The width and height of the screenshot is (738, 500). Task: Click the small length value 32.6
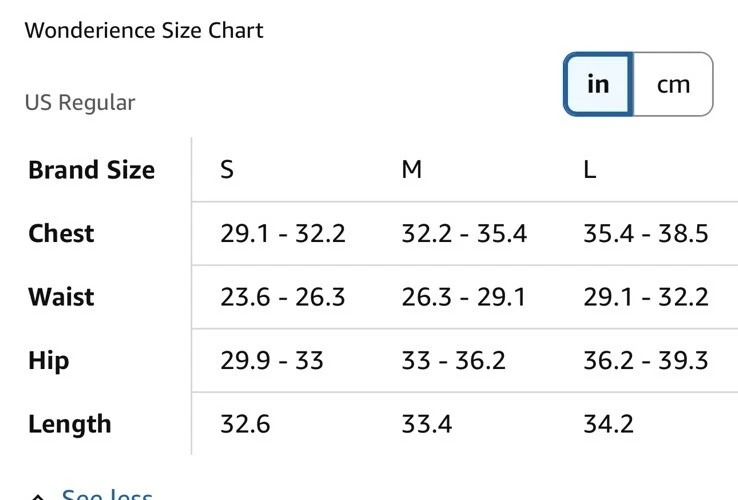point(245,424)
